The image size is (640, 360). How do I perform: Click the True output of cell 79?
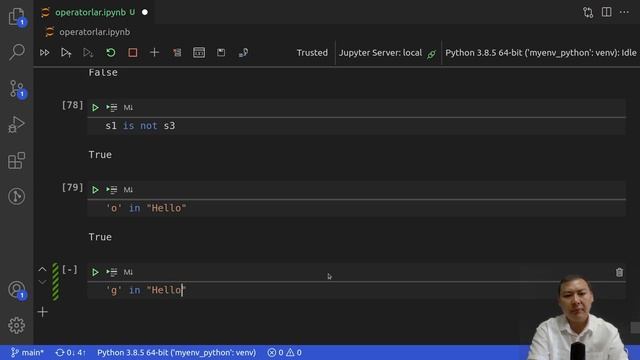(x=100, y=237)
